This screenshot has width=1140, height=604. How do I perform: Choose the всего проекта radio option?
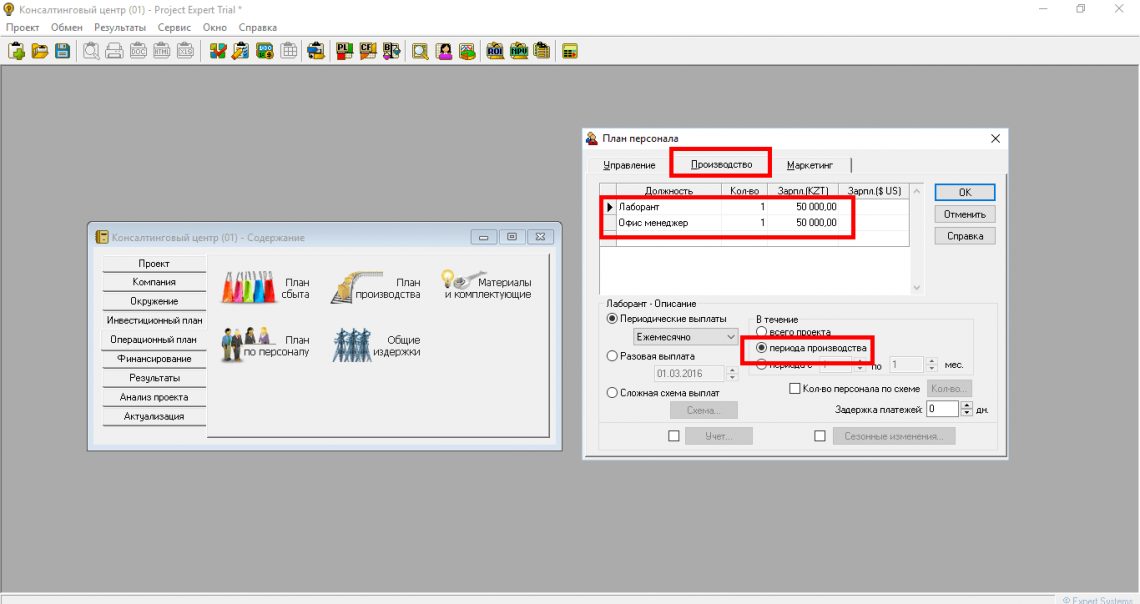click(762, 332)
